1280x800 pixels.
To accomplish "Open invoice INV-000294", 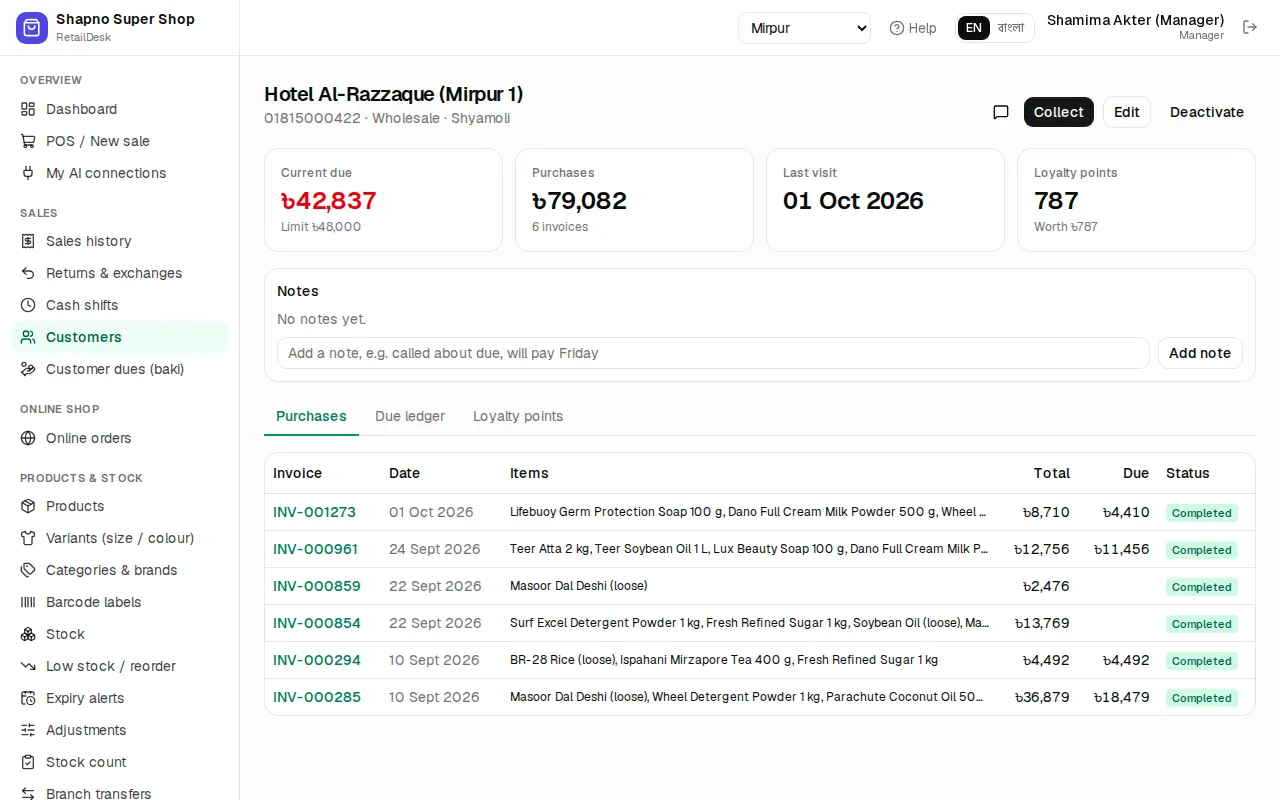I will click(x=317, y=660).
